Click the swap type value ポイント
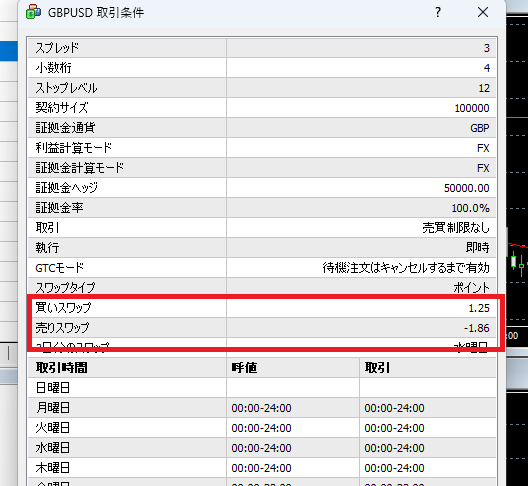 (x=471, y=288)
